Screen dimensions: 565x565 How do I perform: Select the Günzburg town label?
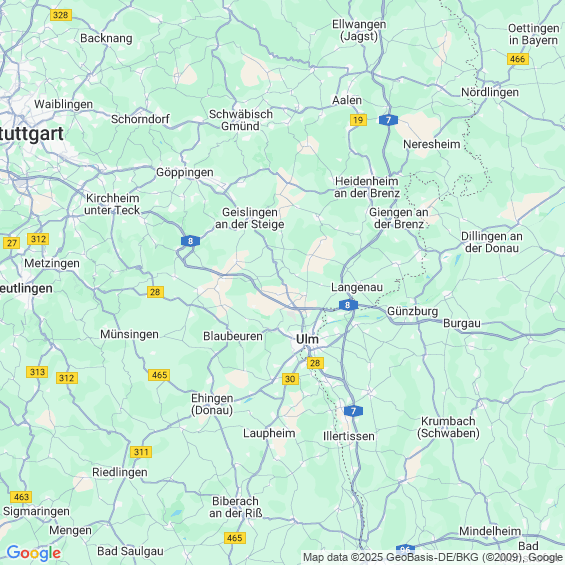point(413,311)
